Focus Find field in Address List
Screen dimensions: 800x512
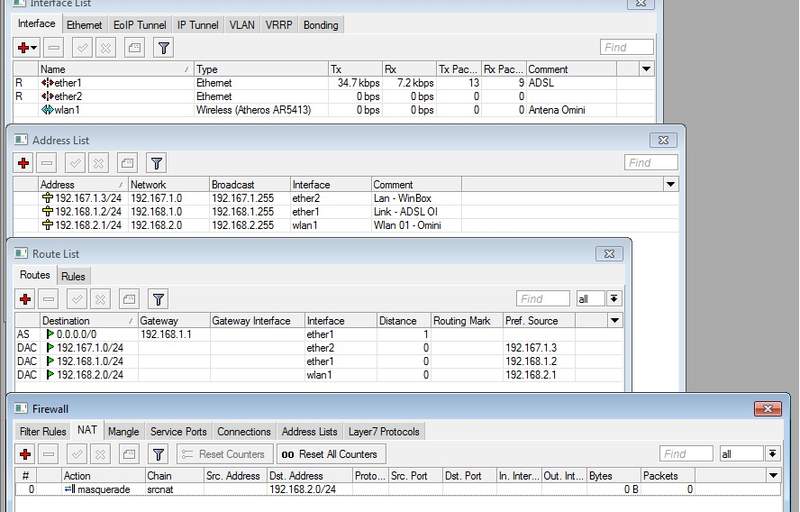651,163
